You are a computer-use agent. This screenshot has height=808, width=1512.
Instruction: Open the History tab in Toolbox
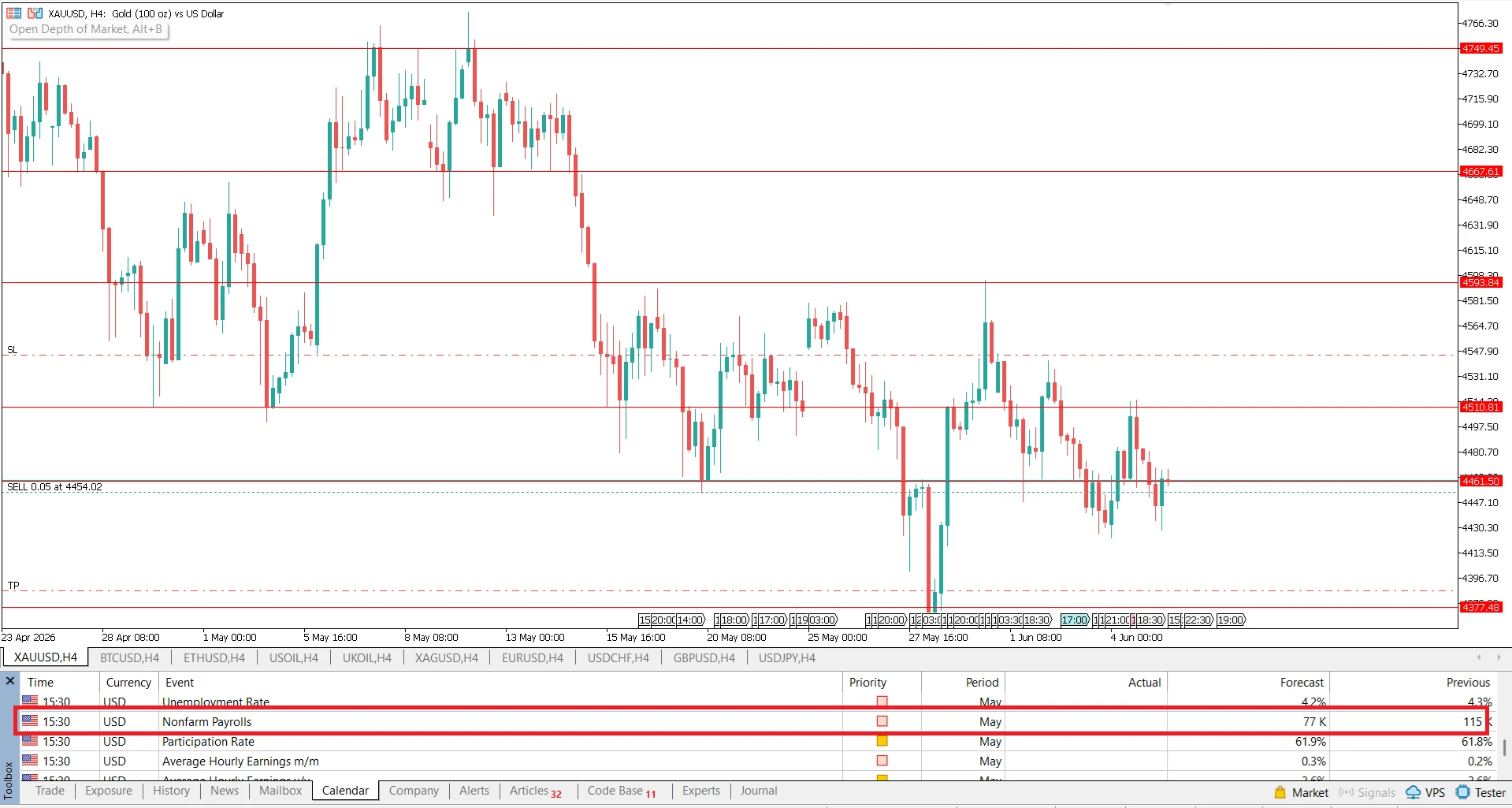point(171,791)
